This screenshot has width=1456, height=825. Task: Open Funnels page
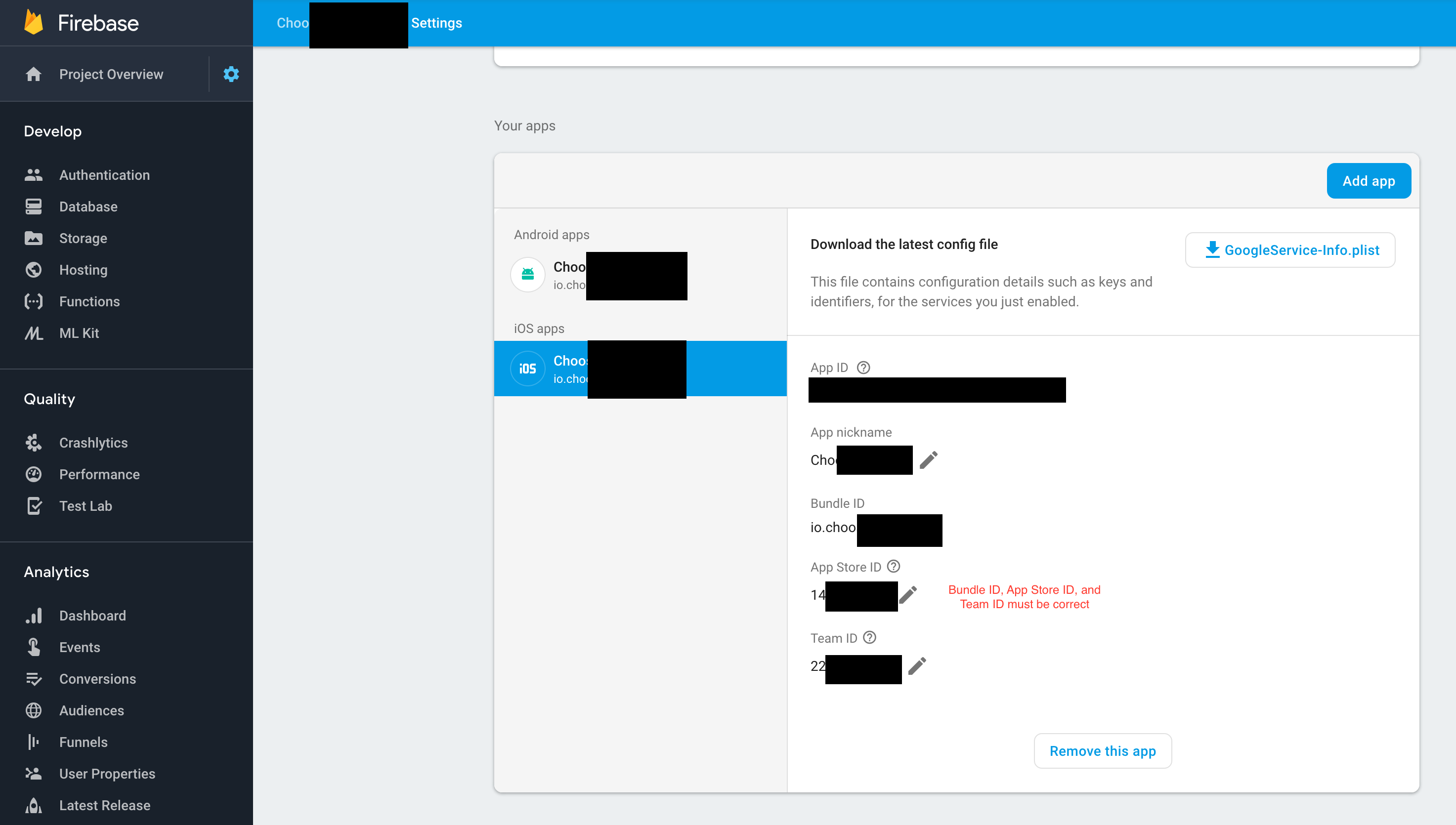(x=84, y=742)
